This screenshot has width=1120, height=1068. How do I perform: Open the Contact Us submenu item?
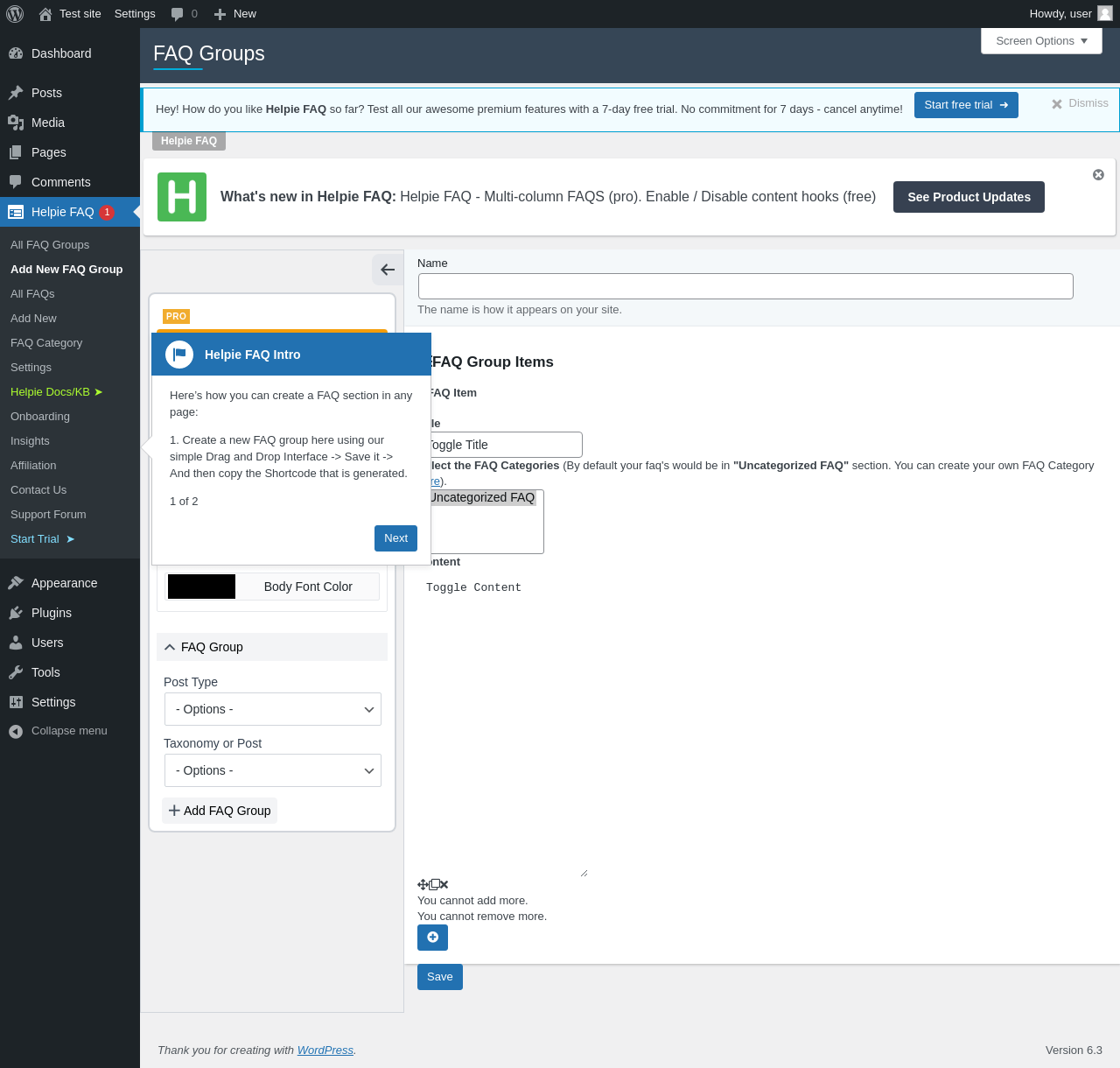(x=38, y=490)
